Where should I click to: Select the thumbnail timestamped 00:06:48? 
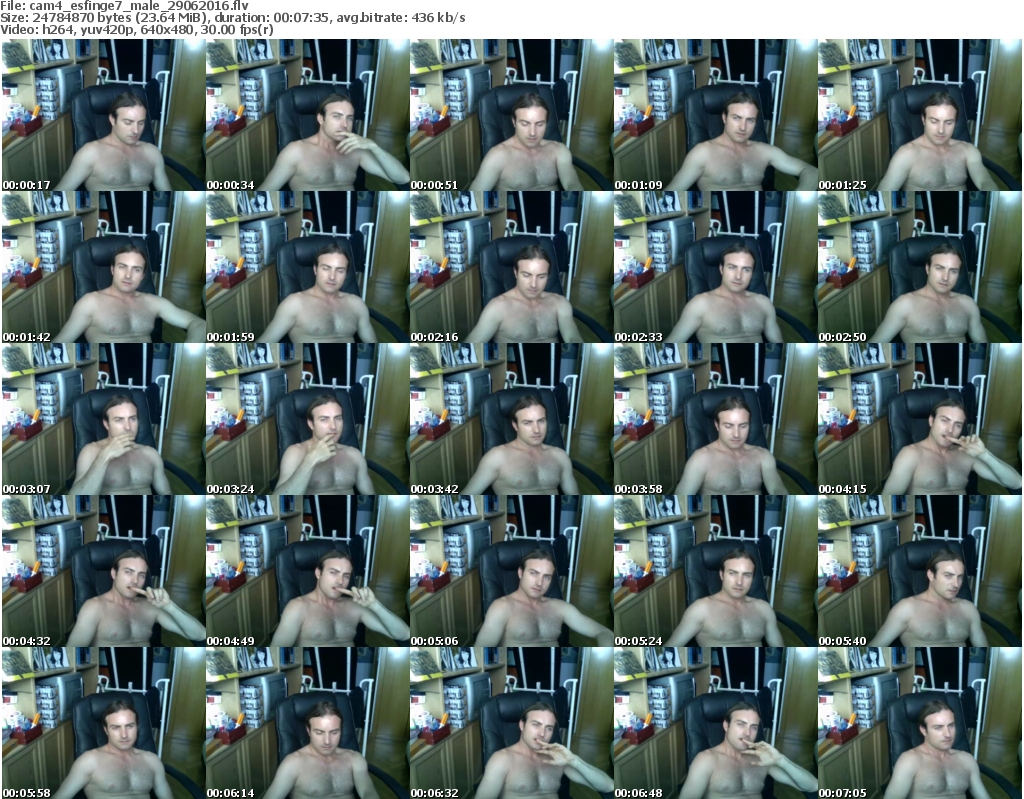(x=716, y=723)
